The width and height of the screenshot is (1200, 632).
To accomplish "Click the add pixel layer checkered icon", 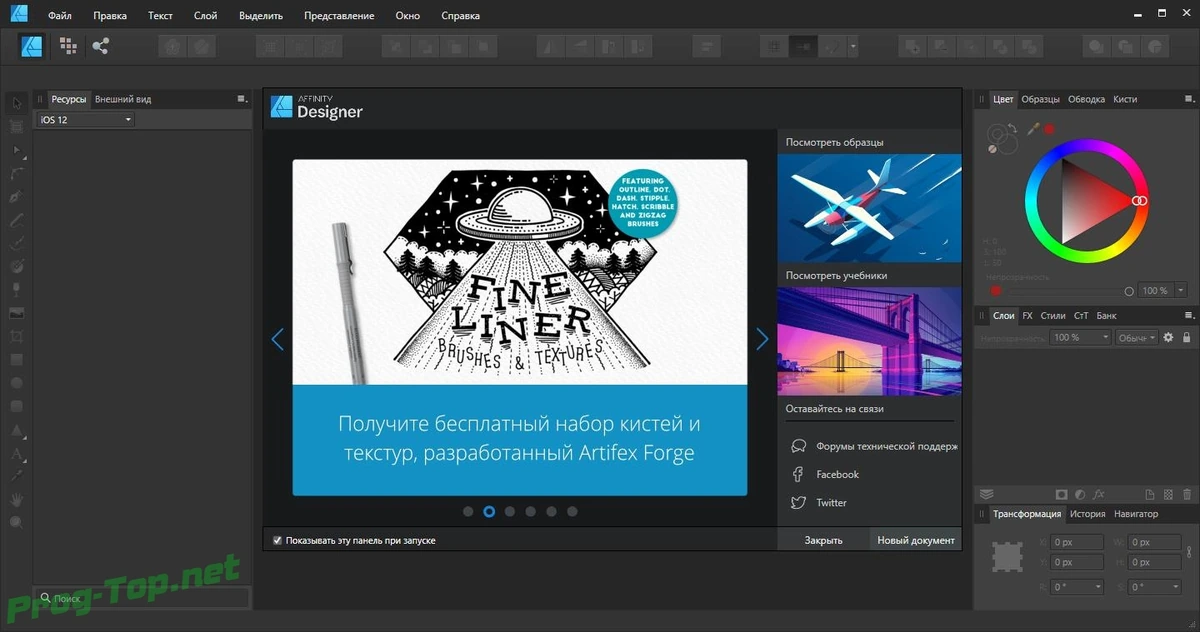I will (x=1169, y=494).
